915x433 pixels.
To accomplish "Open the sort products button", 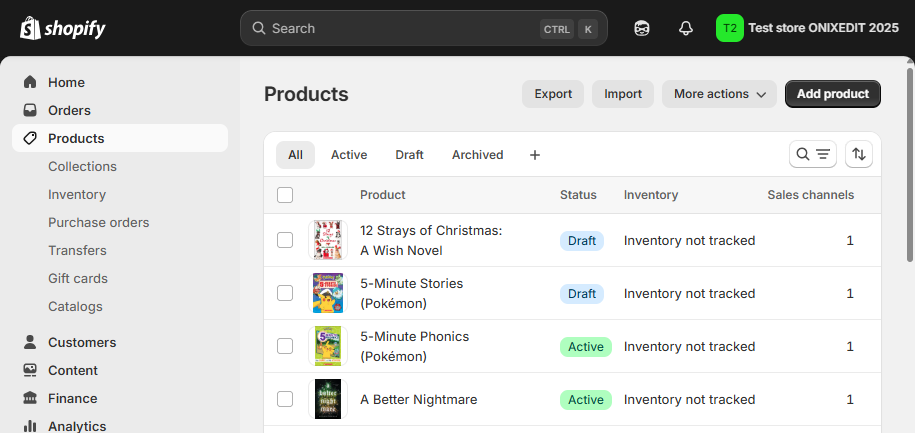I will [x=858, y=154].
